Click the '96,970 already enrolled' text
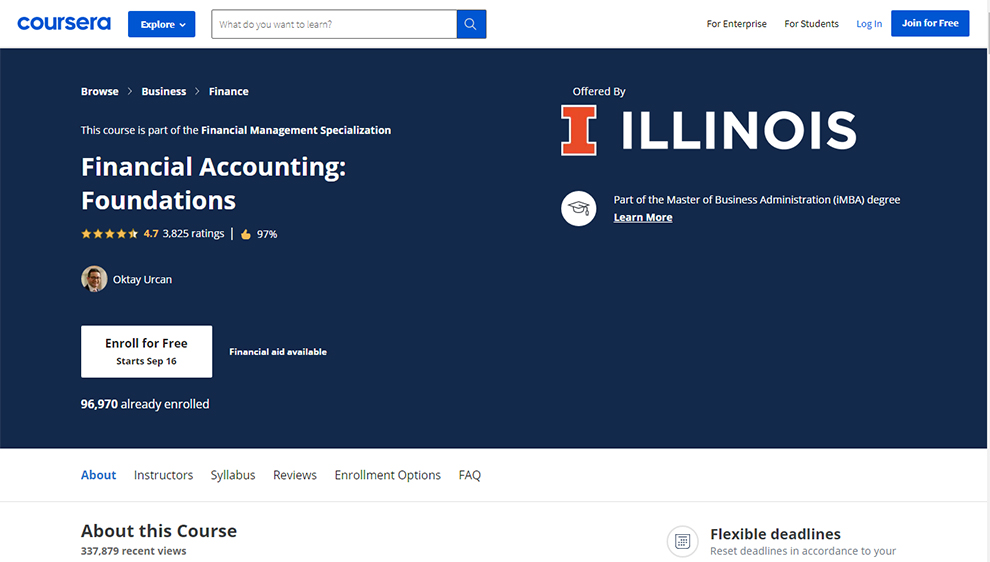 [145, 404]
